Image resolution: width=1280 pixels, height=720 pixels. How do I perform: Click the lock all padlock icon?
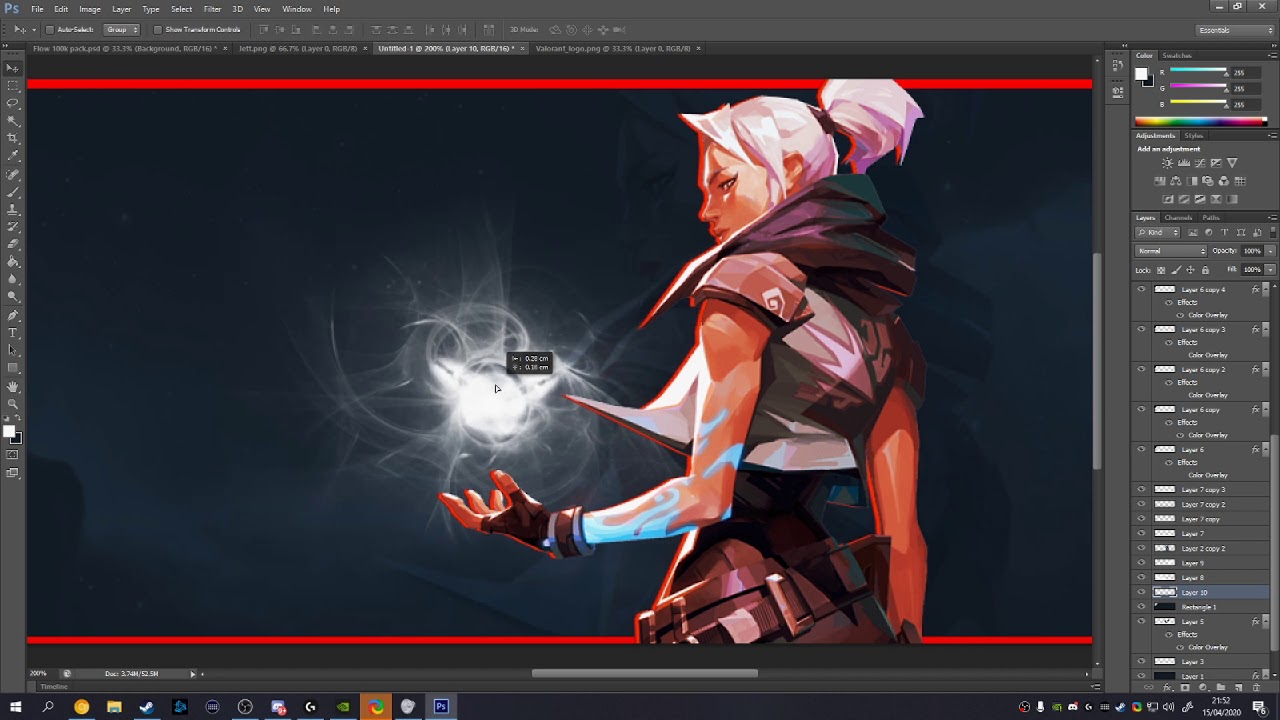click(1205, 270)
